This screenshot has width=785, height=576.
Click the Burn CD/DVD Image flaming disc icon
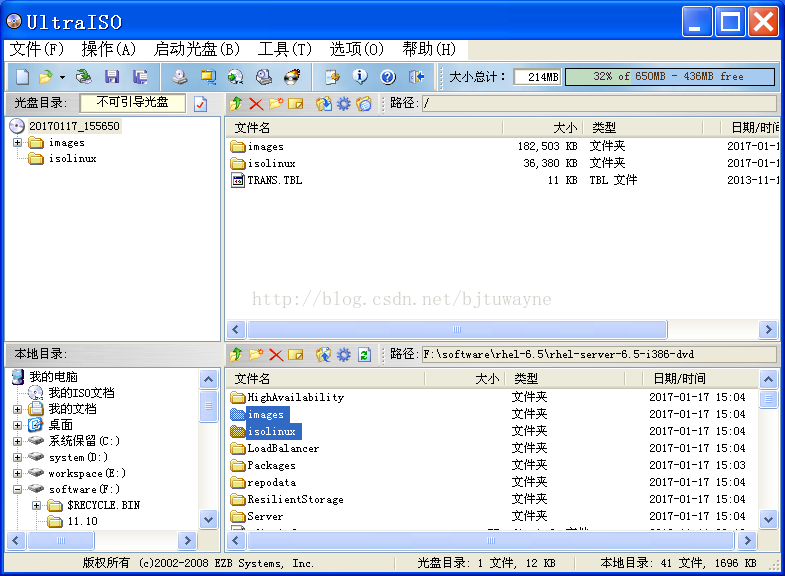pyautogui.click(x=292, y=77)
